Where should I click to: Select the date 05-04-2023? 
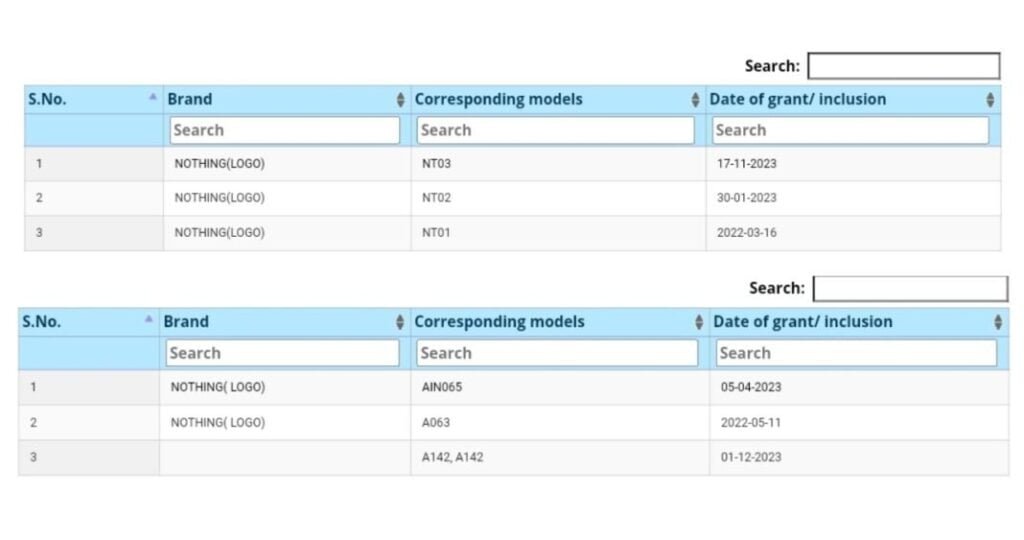point(751,387)
